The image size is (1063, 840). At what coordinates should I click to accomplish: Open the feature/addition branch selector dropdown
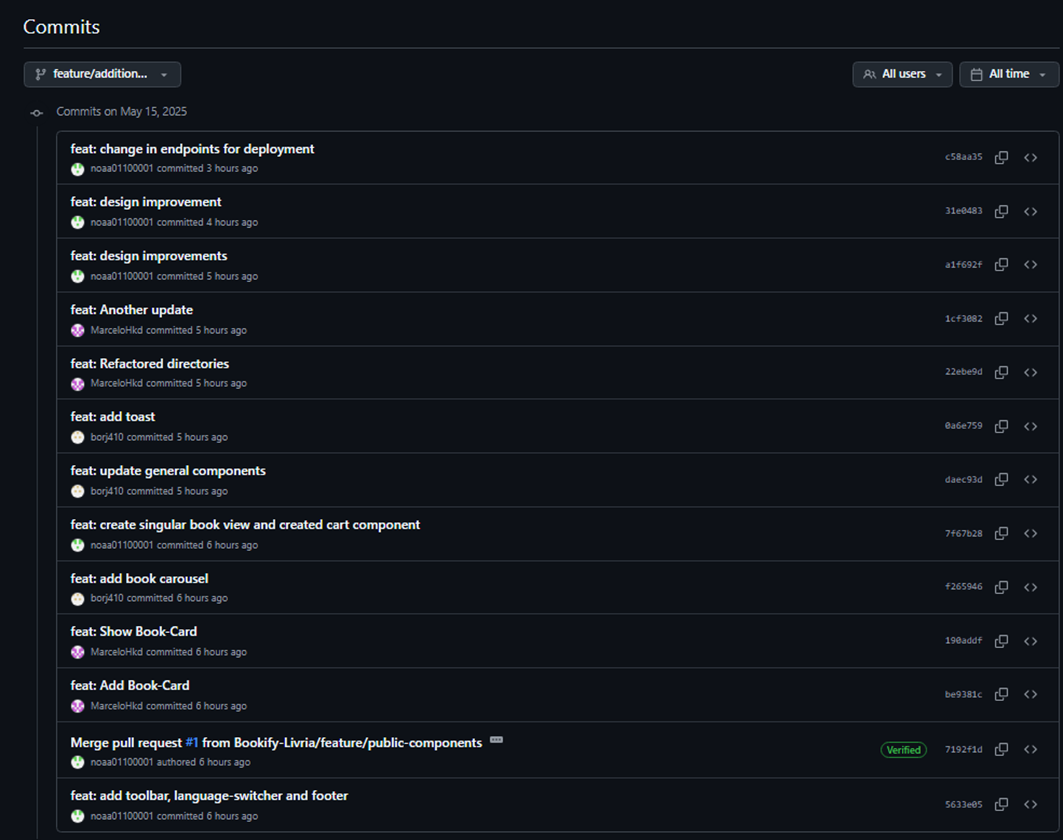pos(102,75)
